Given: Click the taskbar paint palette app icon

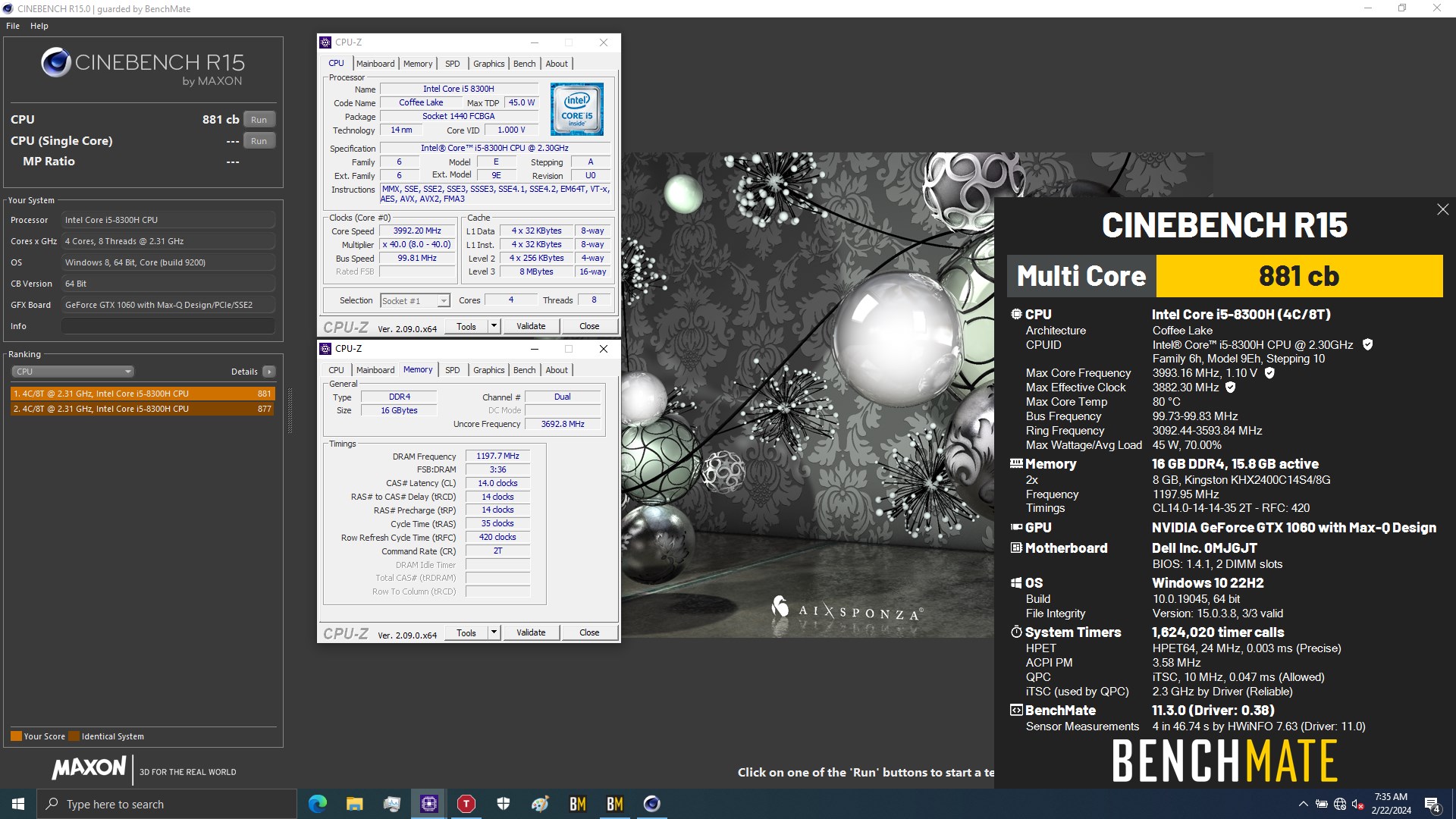Looking at the screenshot, I should (x=541, y=804).
